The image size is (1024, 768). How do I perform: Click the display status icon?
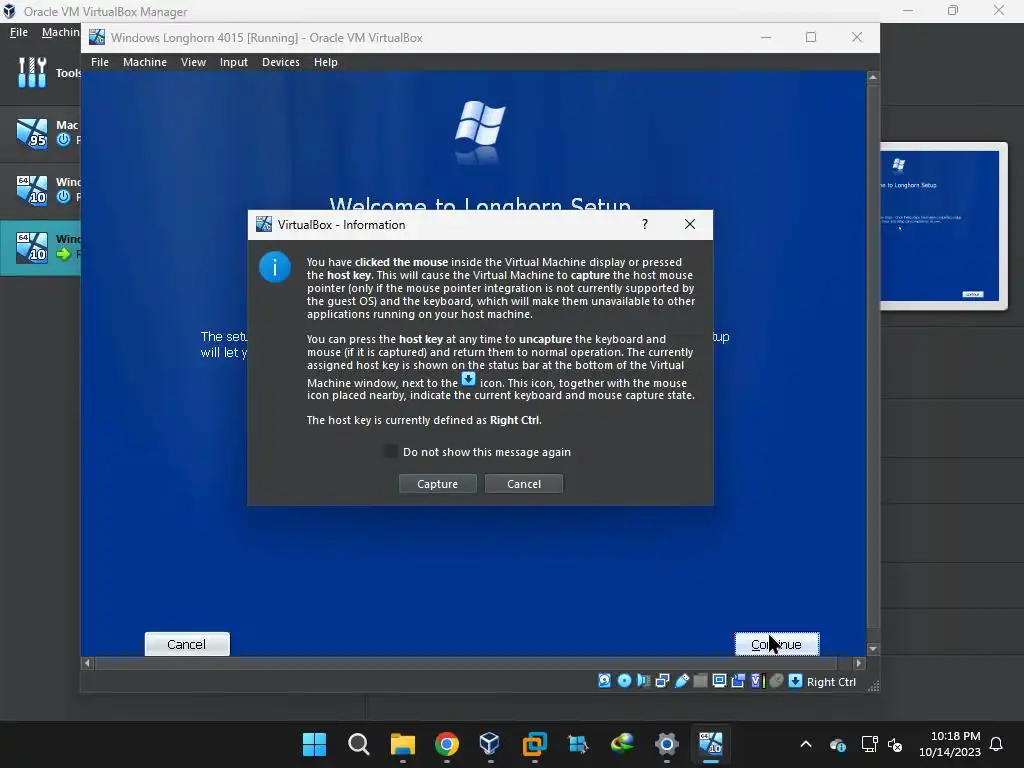click(x=720, y=681)
